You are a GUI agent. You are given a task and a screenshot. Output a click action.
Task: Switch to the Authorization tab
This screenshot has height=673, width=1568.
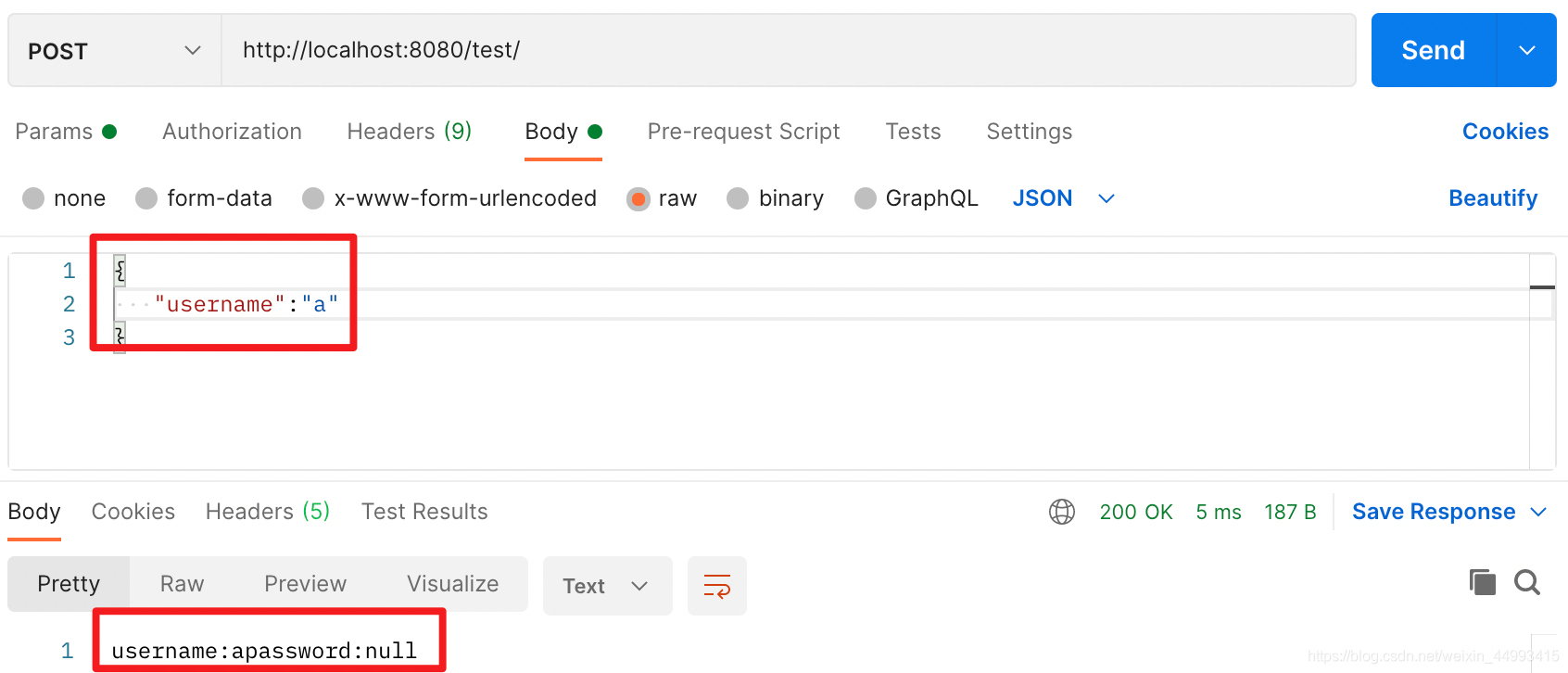pyautogui.click(x=232, y=132)
